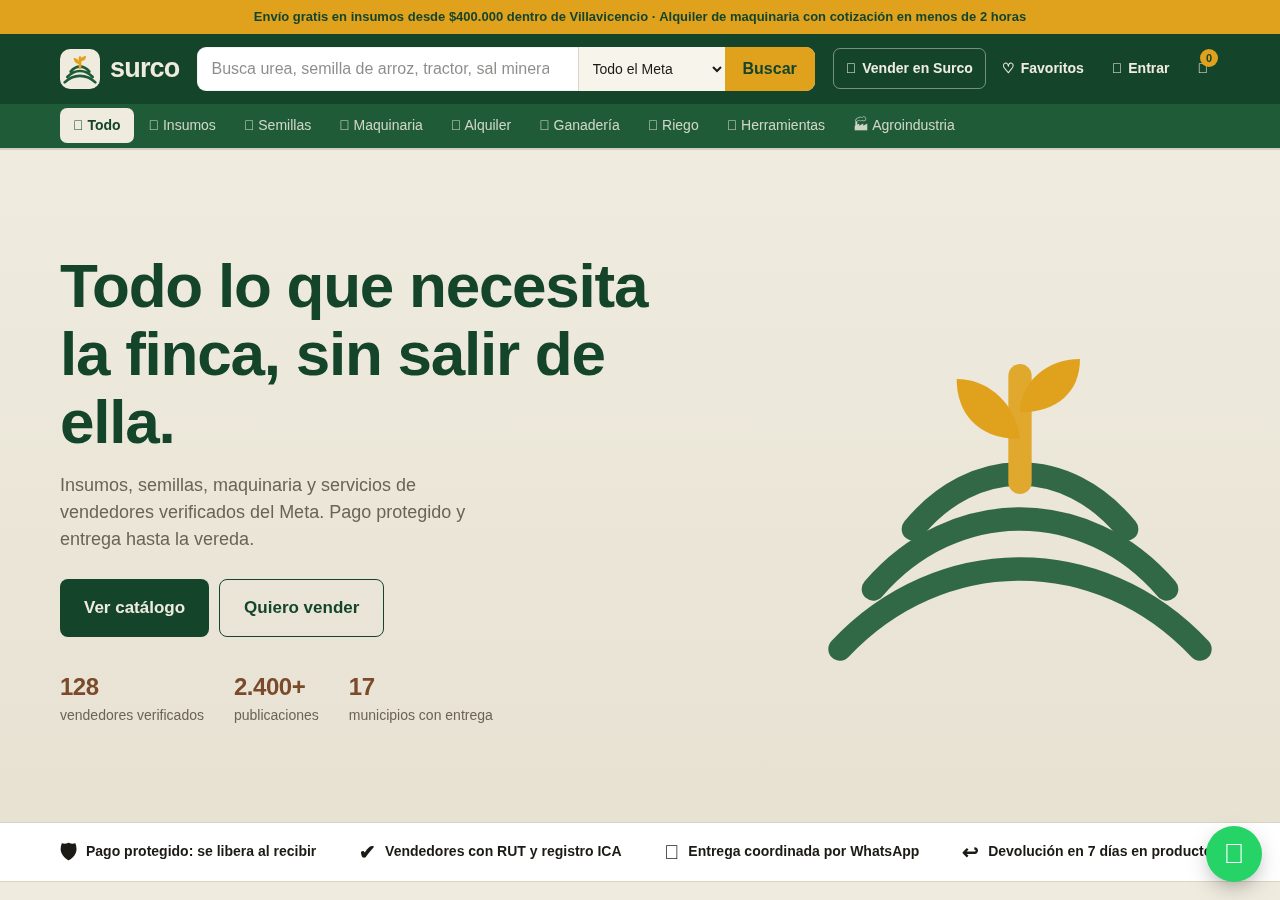
Task: Click the Entrar login link
Action: tap(1140, 68)
